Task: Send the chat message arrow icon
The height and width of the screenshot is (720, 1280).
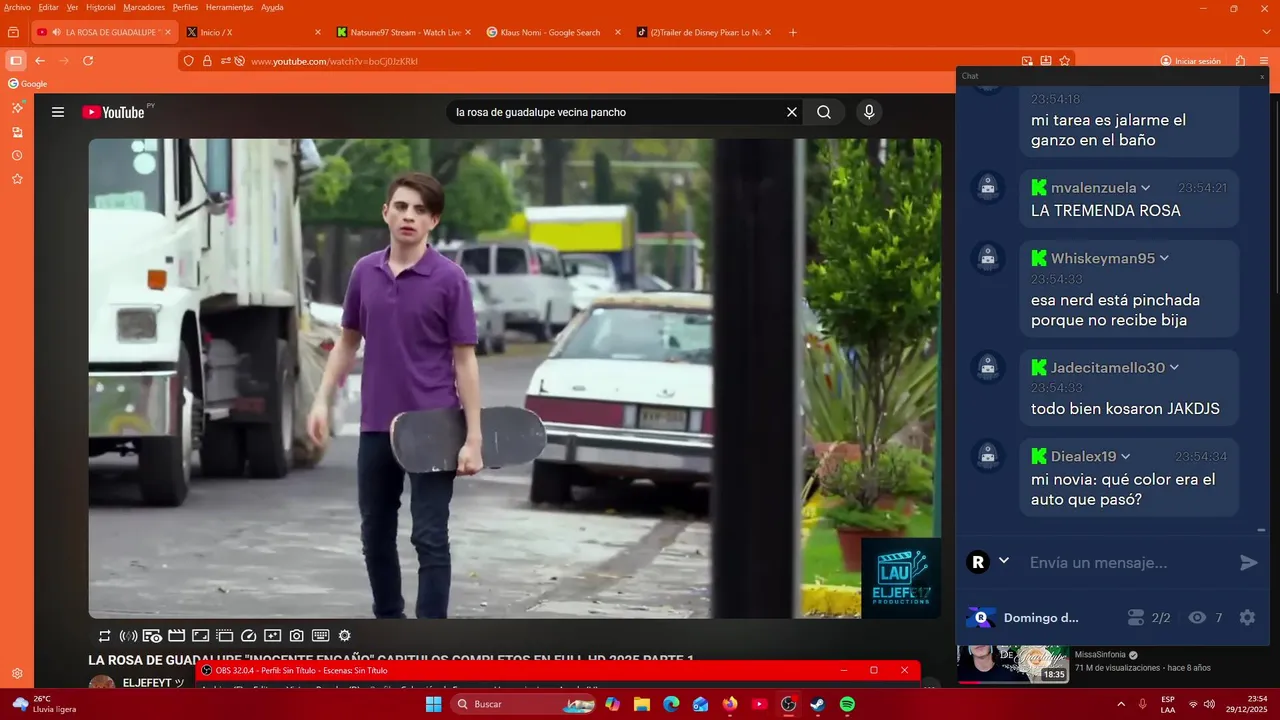Action: pyautogui.click(x=1248, y=562)
